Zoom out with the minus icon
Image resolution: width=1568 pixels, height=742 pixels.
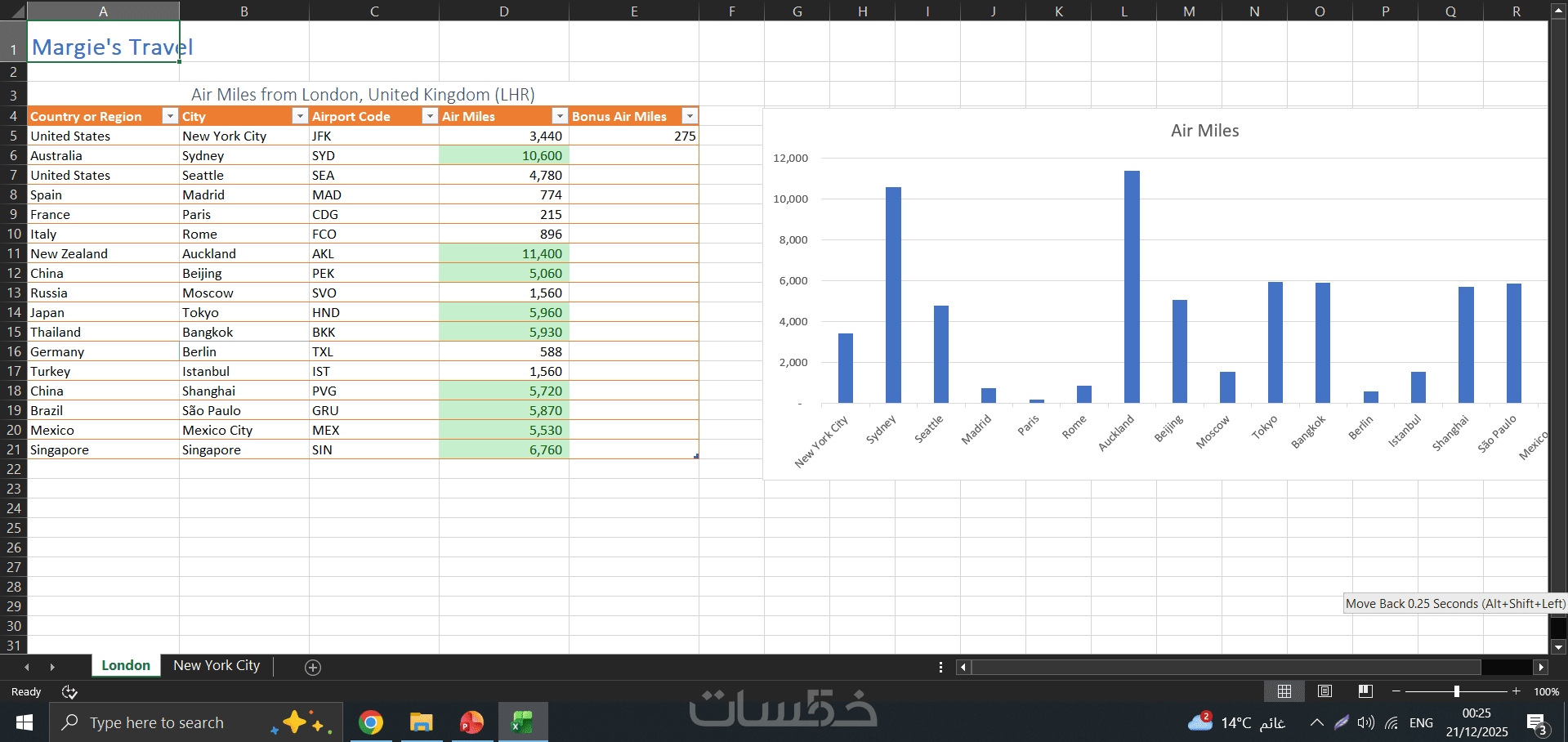[x=1396, y=691]
